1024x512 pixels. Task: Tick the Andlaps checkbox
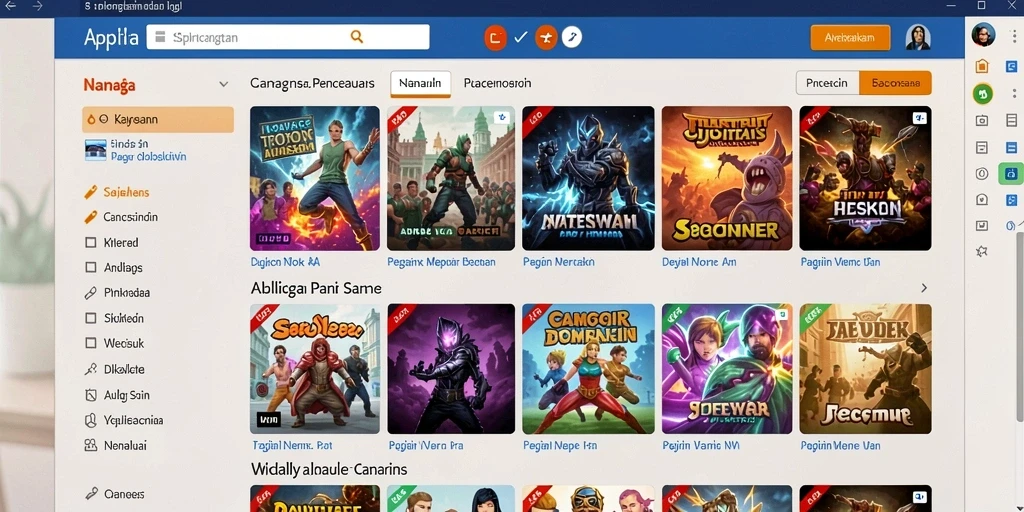click(91, 267)
